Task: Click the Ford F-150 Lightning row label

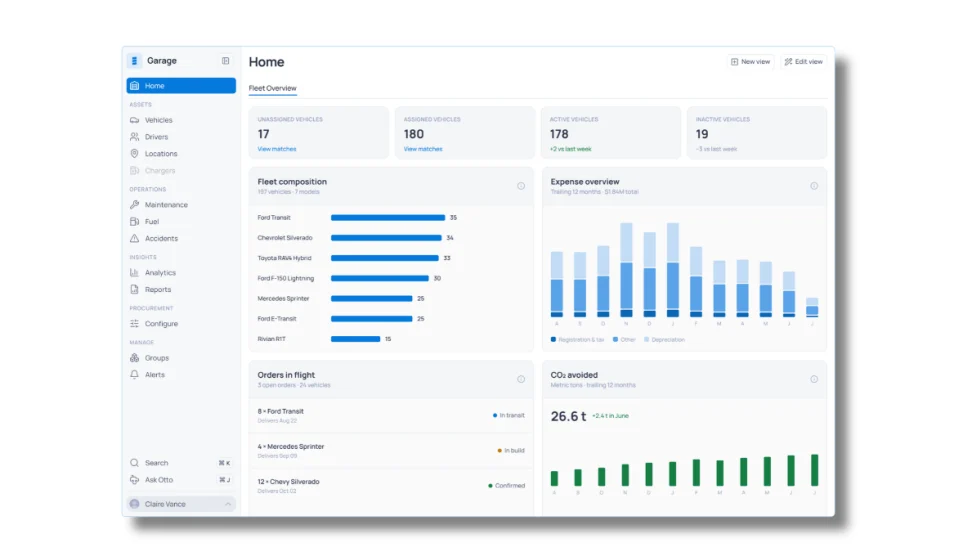Action: pyautogui.click(x=286, y=279)
